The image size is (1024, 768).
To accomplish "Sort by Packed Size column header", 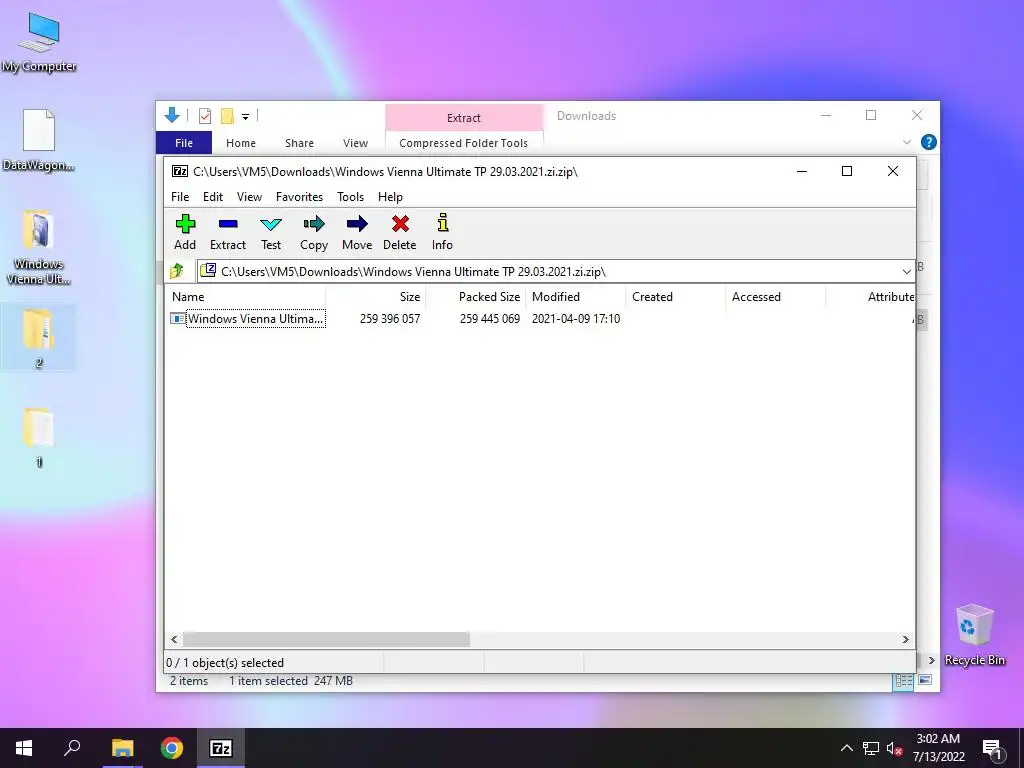I will pyautogui.click(x=475, y=296).
